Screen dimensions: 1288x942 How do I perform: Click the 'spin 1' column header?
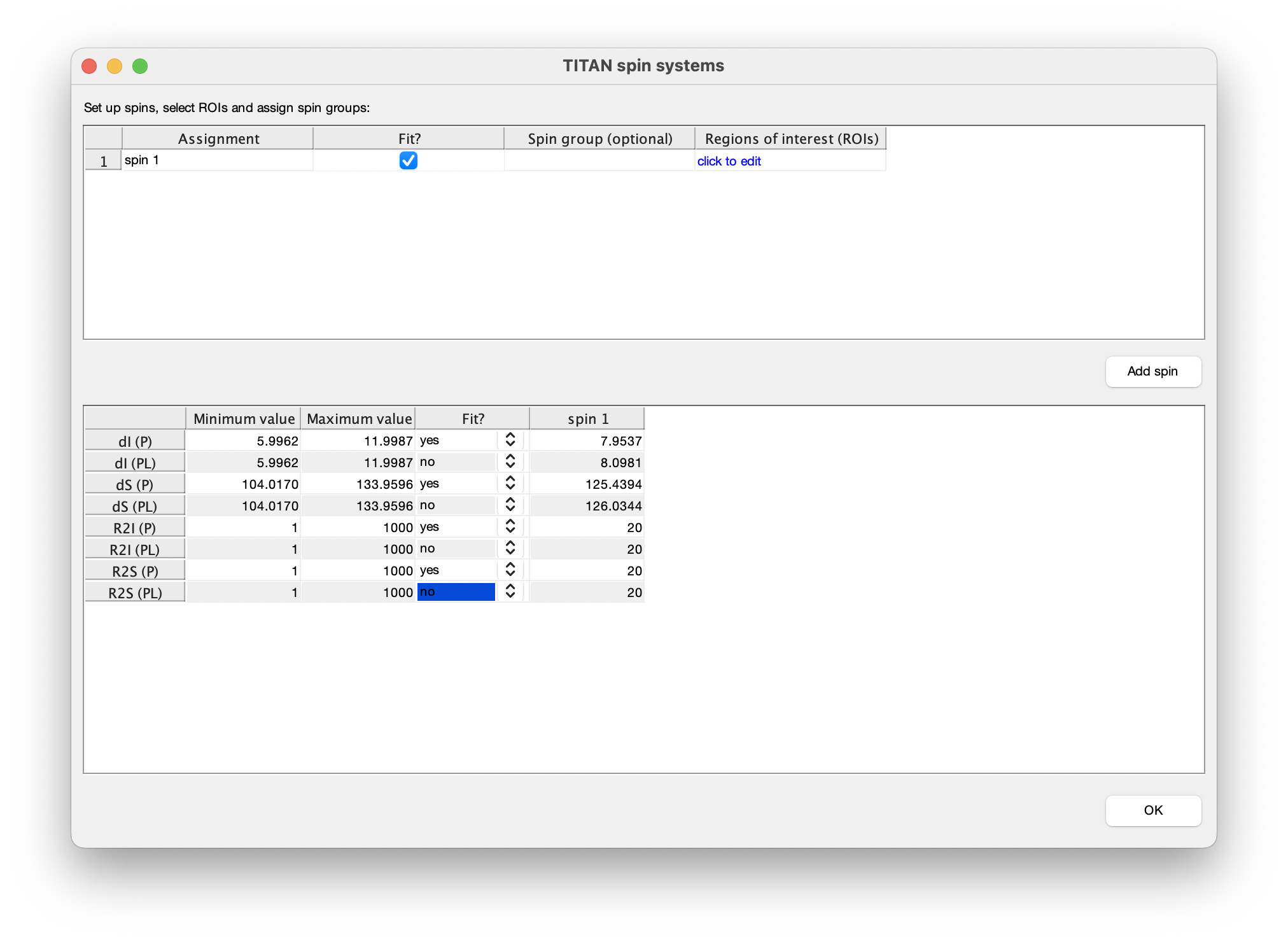point(587,419)
